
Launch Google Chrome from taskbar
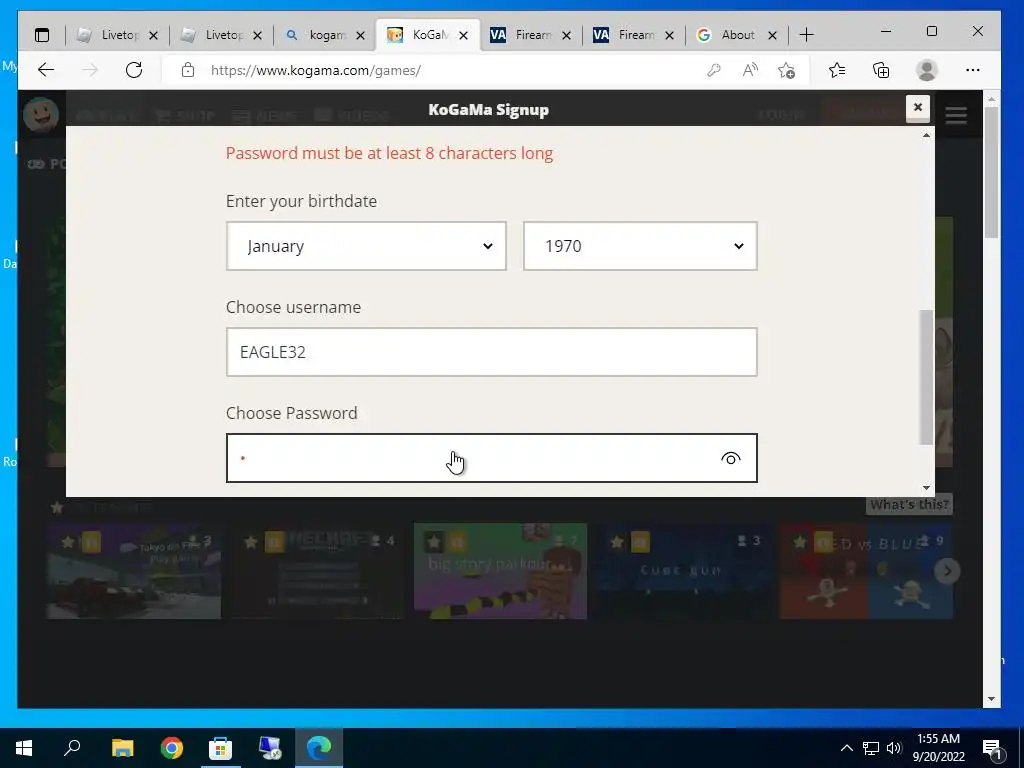point(172,748)
